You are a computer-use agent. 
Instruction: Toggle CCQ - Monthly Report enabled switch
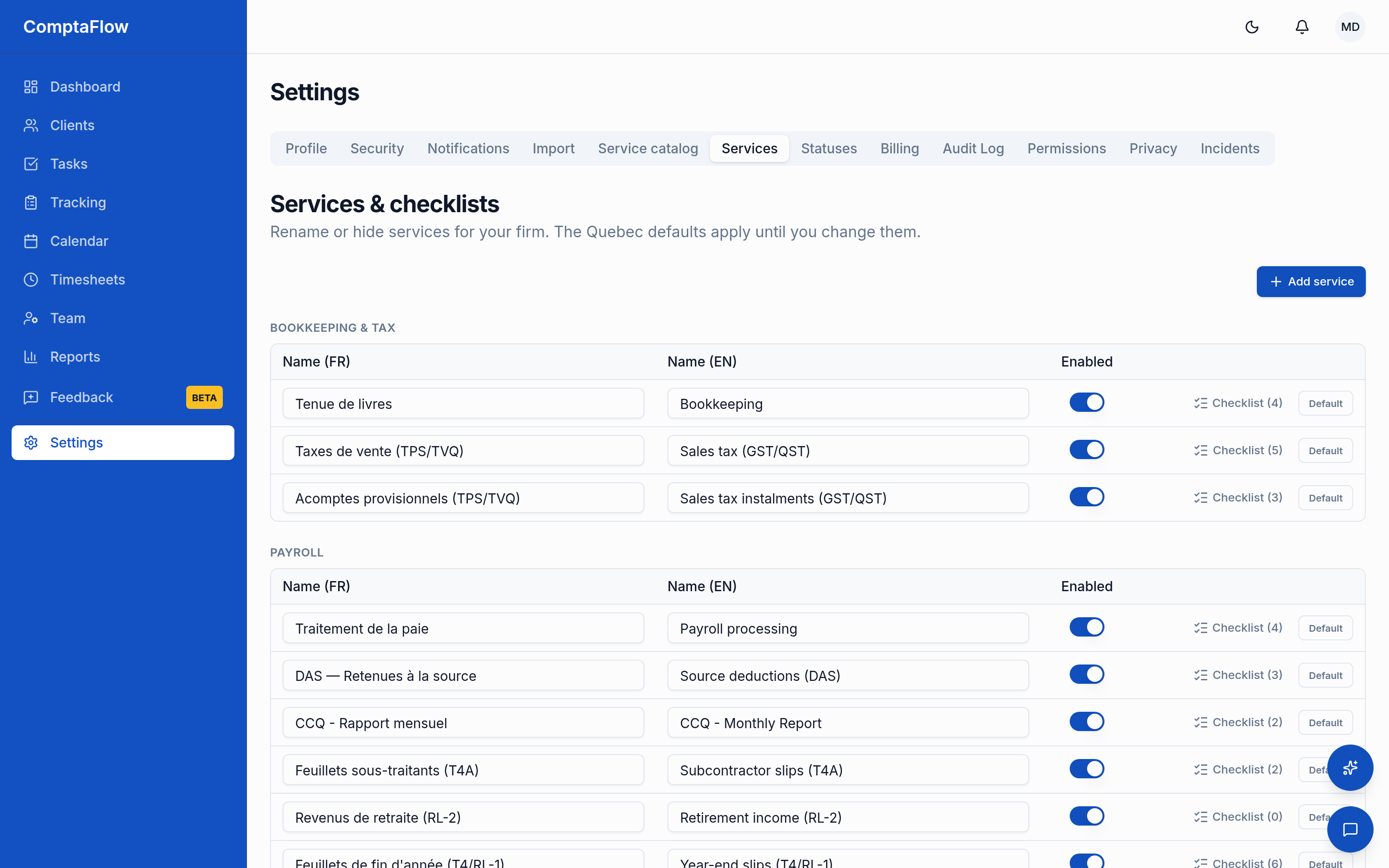coord(1087,721)
